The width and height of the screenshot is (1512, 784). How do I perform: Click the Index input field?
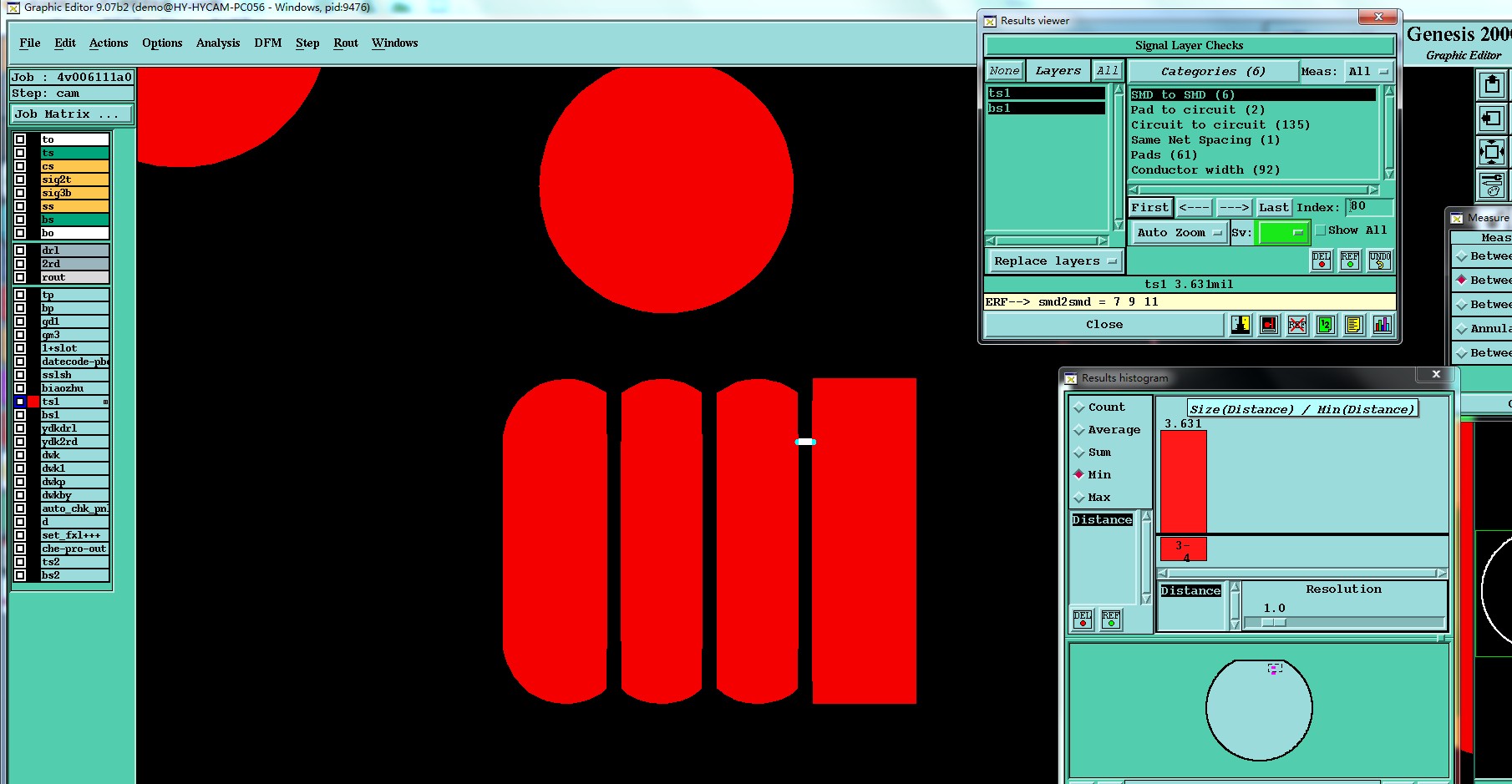pyautogui.click(x=1370, y=207)
